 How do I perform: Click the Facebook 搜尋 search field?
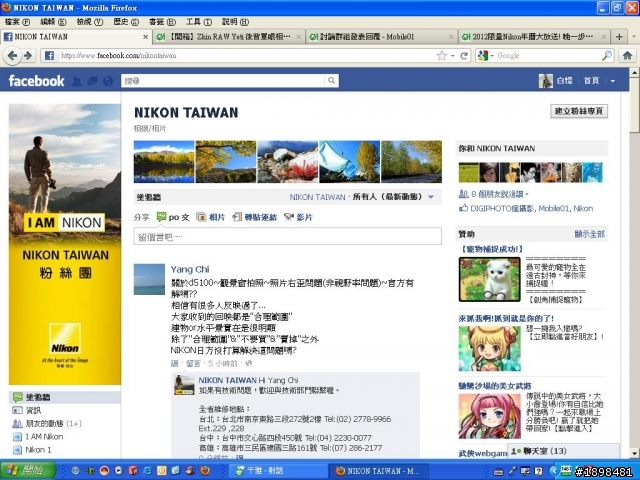[x=223, y=81]
